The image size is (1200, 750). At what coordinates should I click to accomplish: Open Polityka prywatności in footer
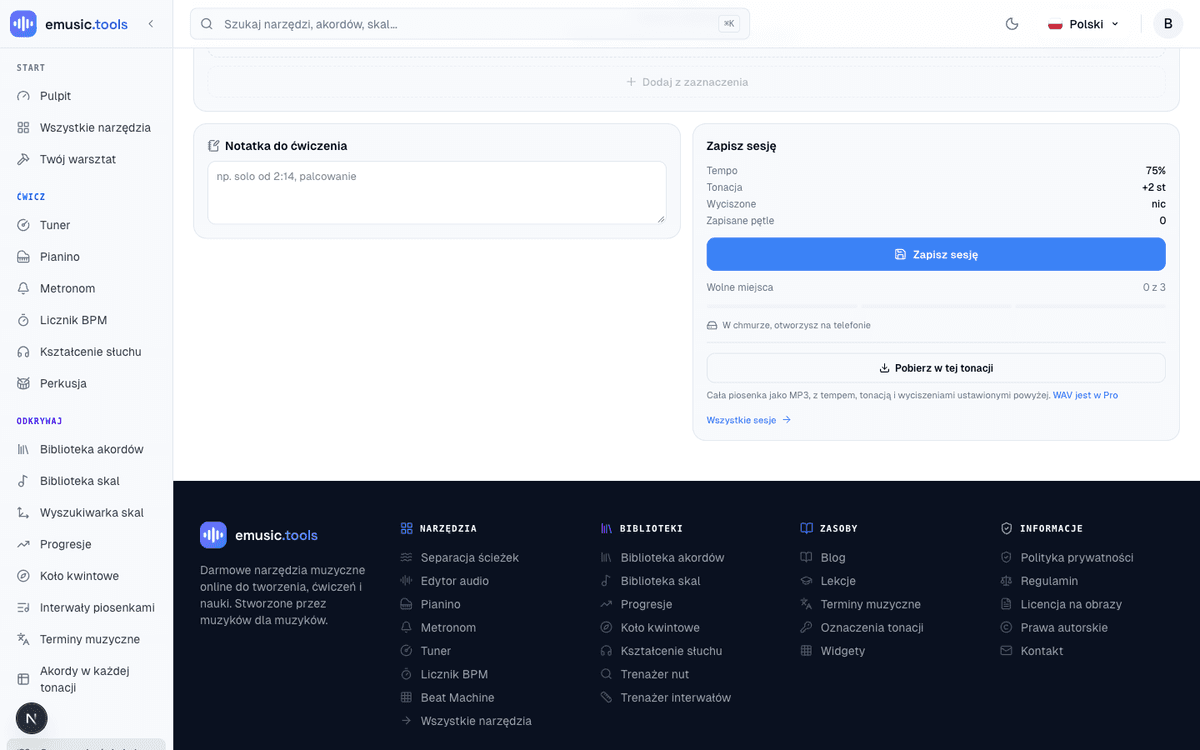pyautogui.click(x=1077, y=558)
